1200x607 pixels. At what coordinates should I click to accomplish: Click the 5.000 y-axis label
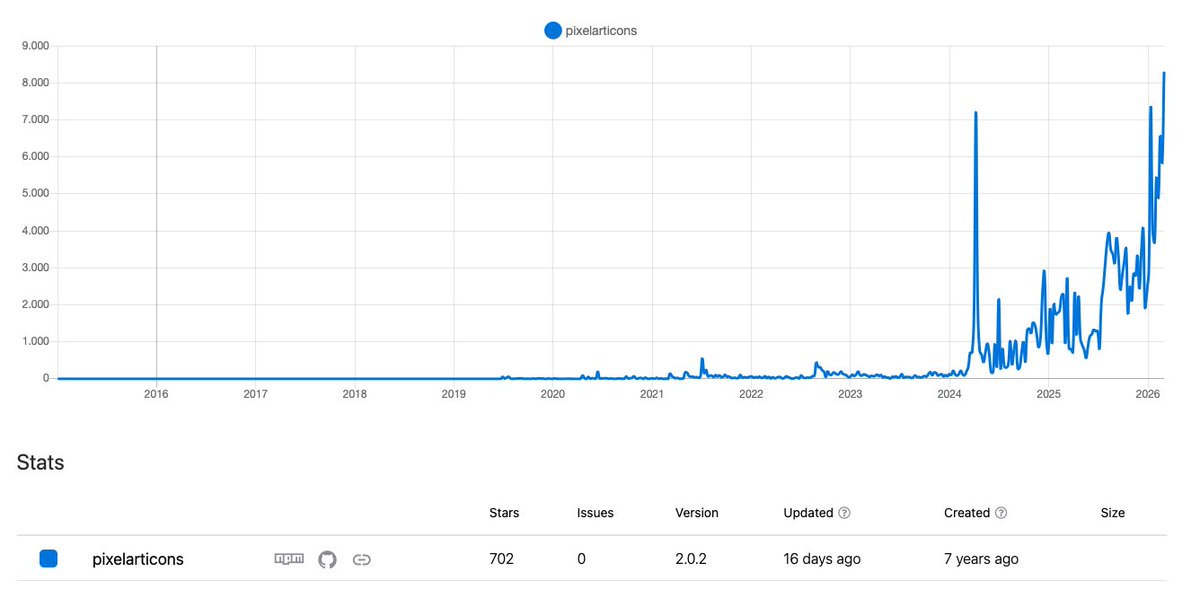(36, 193)
